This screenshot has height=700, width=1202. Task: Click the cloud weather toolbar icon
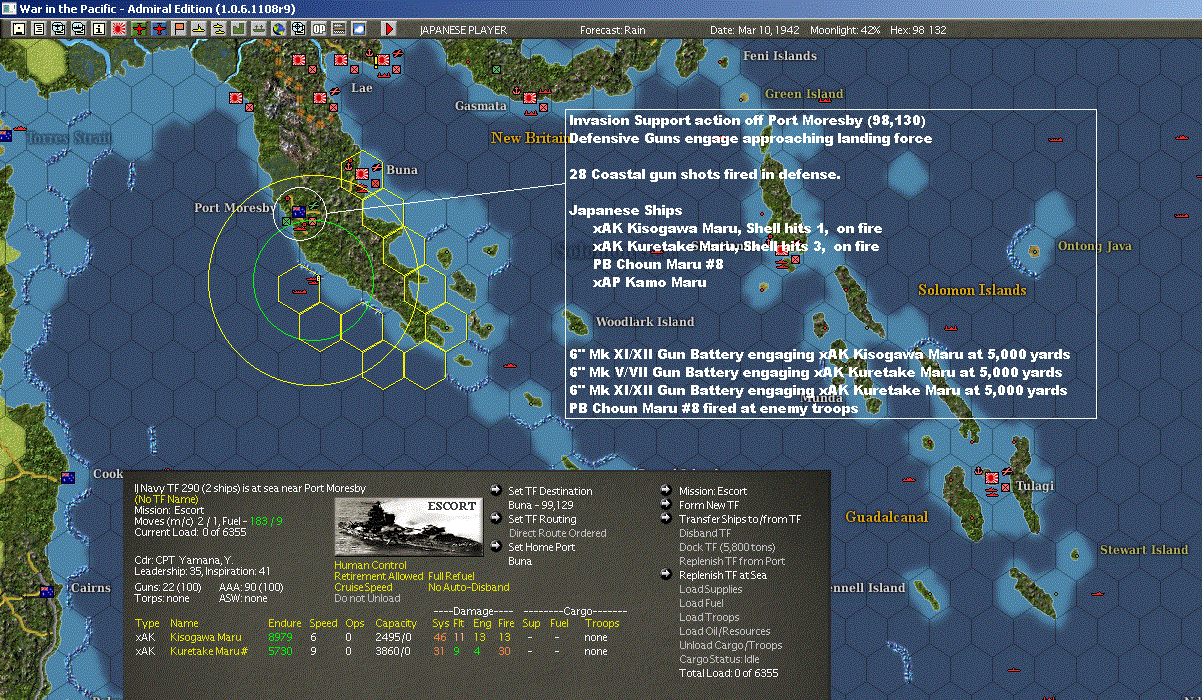tap(358, 29)
